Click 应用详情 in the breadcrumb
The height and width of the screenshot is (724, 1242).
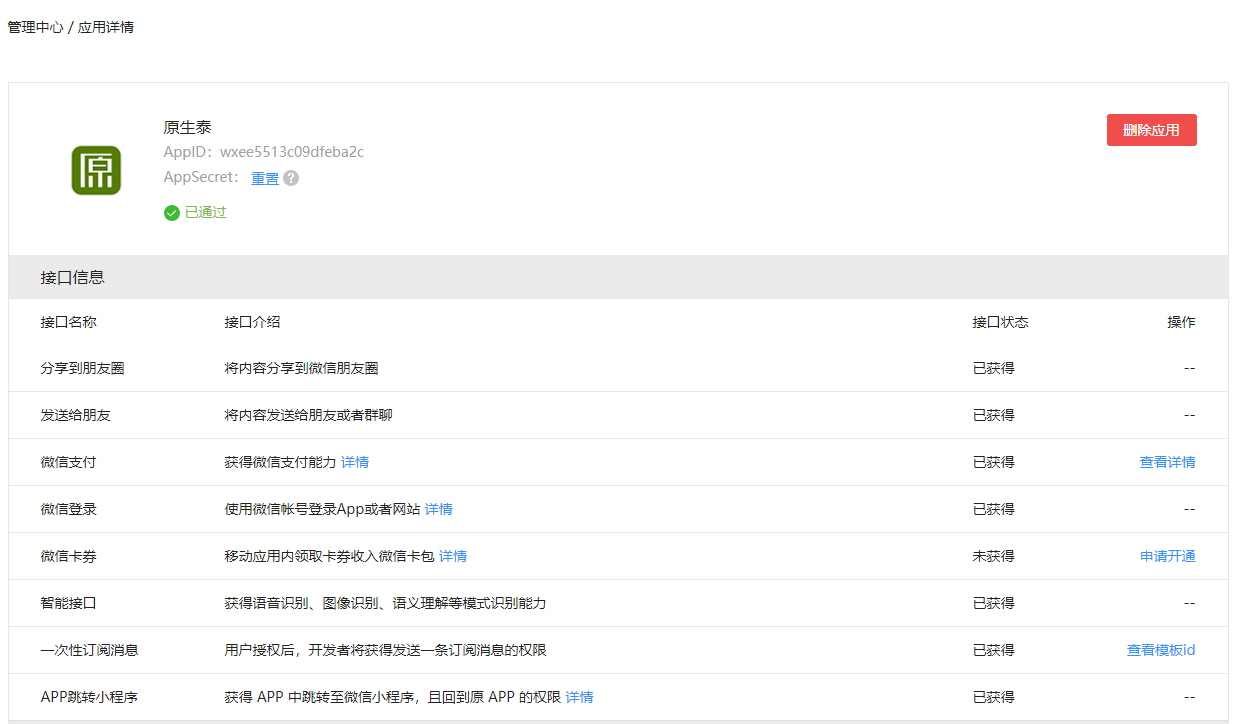click(x=106, y=27)
